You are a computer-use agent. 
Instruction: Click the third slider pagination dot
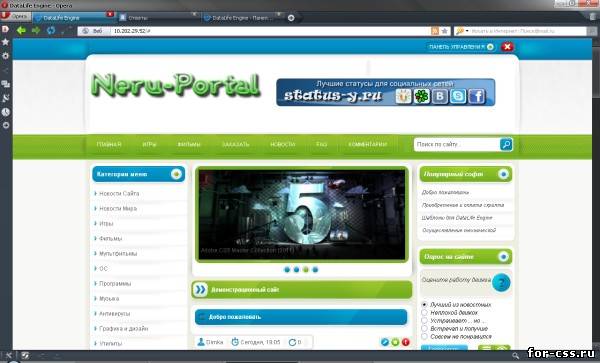point(306,269)
